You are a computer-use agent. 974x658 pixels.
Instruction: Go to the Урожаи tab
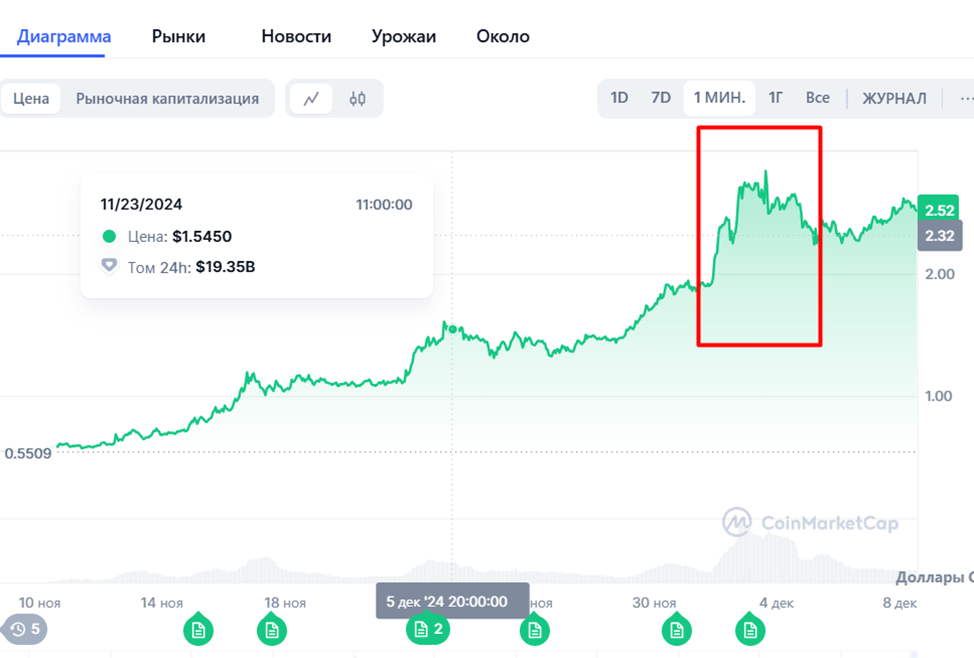pos(403,35)
